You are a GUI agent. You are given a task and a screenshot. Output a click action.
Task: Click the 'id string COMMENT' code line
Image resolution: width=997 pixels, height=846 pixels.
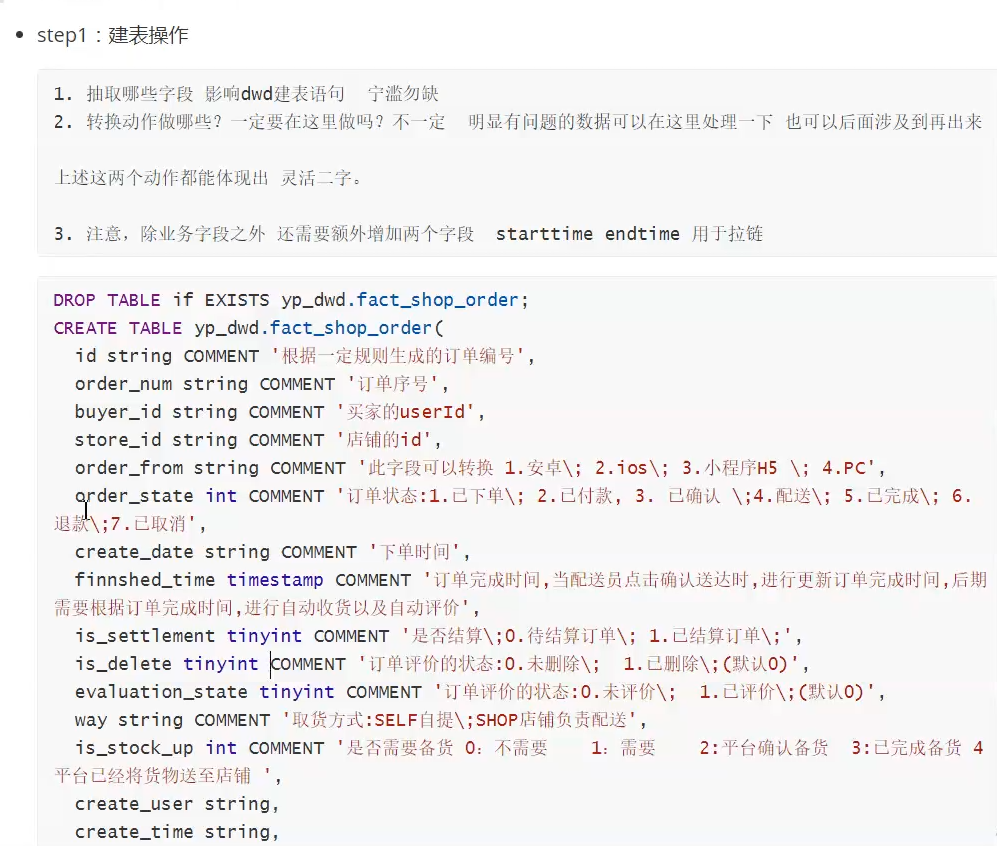pyautogui.click(x=305, y=356)
